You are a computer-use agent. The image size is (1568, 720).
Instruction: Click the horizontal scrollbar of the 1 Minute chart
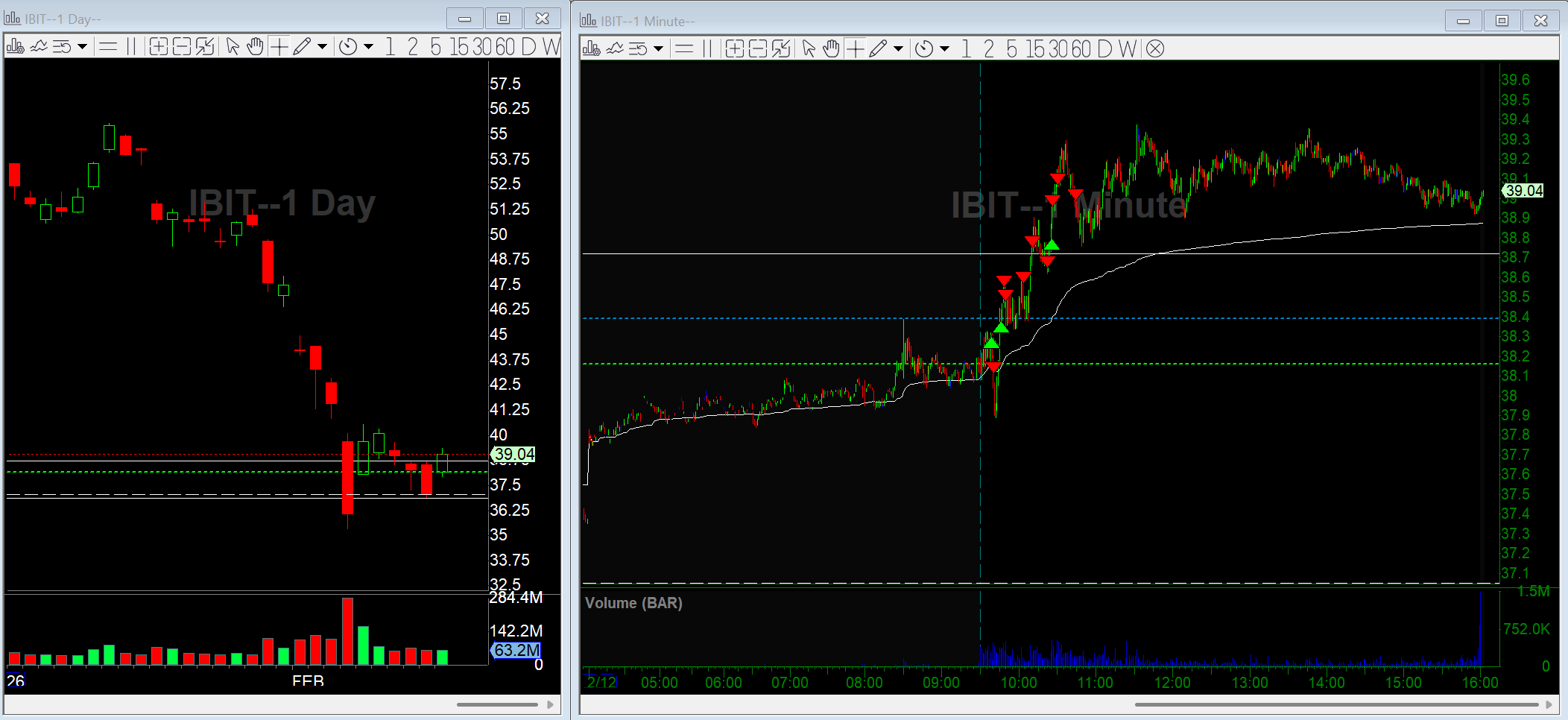tap(1337, 704)
